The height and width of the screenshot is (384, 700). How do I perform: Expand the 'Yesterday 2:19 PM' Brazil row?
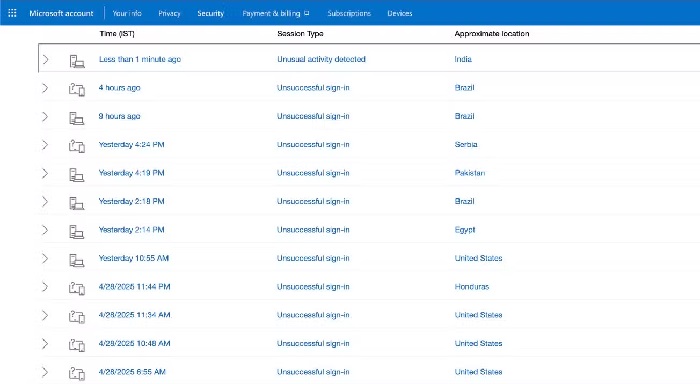pyautogui.click(x=45, y=202)
